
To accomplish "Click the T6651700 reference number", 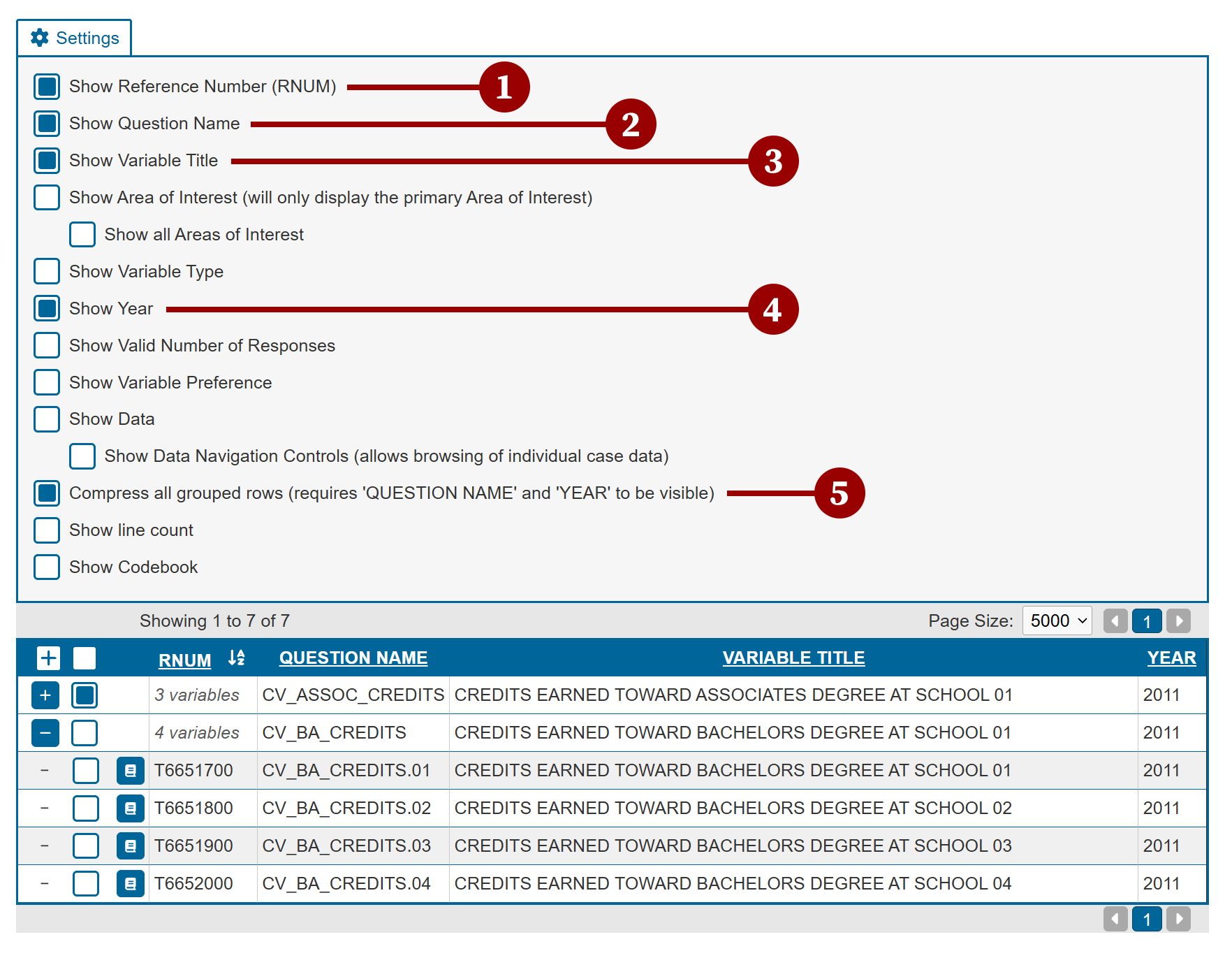I will [193, 771].
